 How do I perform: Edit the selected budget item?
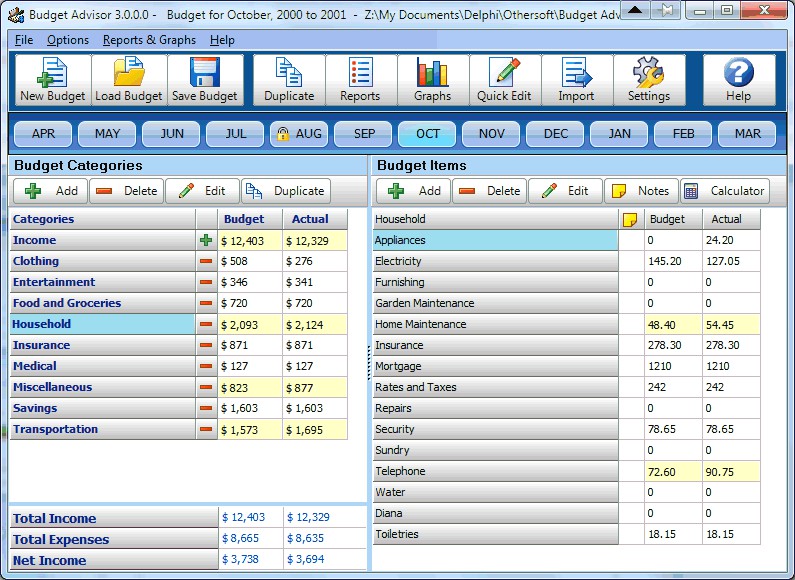pos(565,191)
